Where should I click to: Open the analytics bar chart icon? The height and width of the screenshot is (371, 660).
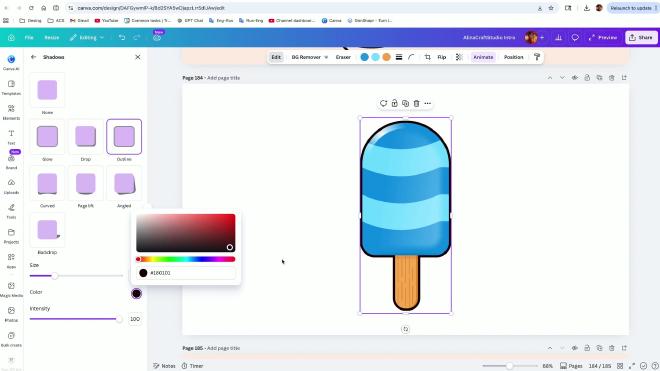[x=559, y=37]
